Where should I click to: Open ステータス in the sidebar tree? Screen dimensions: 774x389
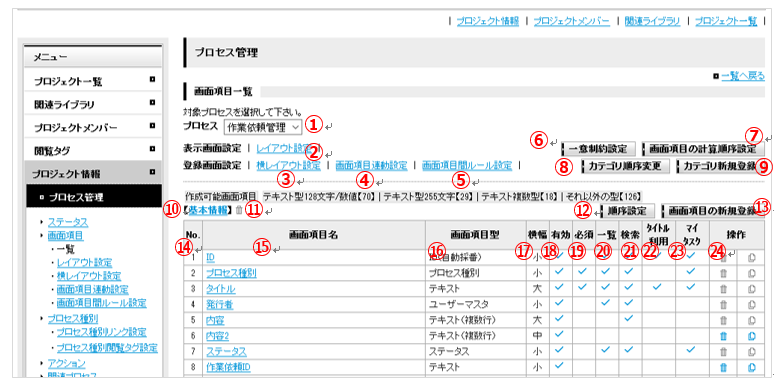68,221
